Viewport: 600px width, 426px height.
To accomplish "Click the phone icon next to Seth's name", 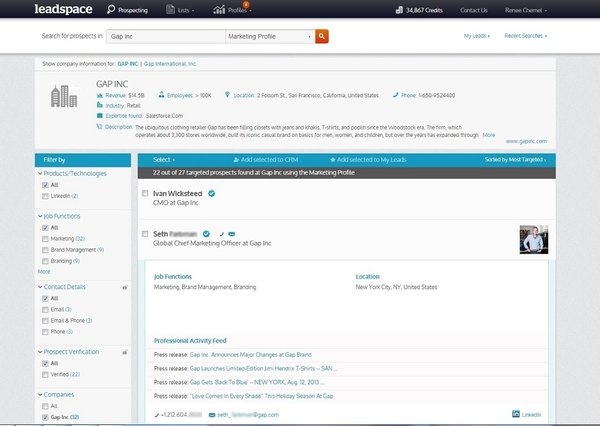I will pos(222,234).
